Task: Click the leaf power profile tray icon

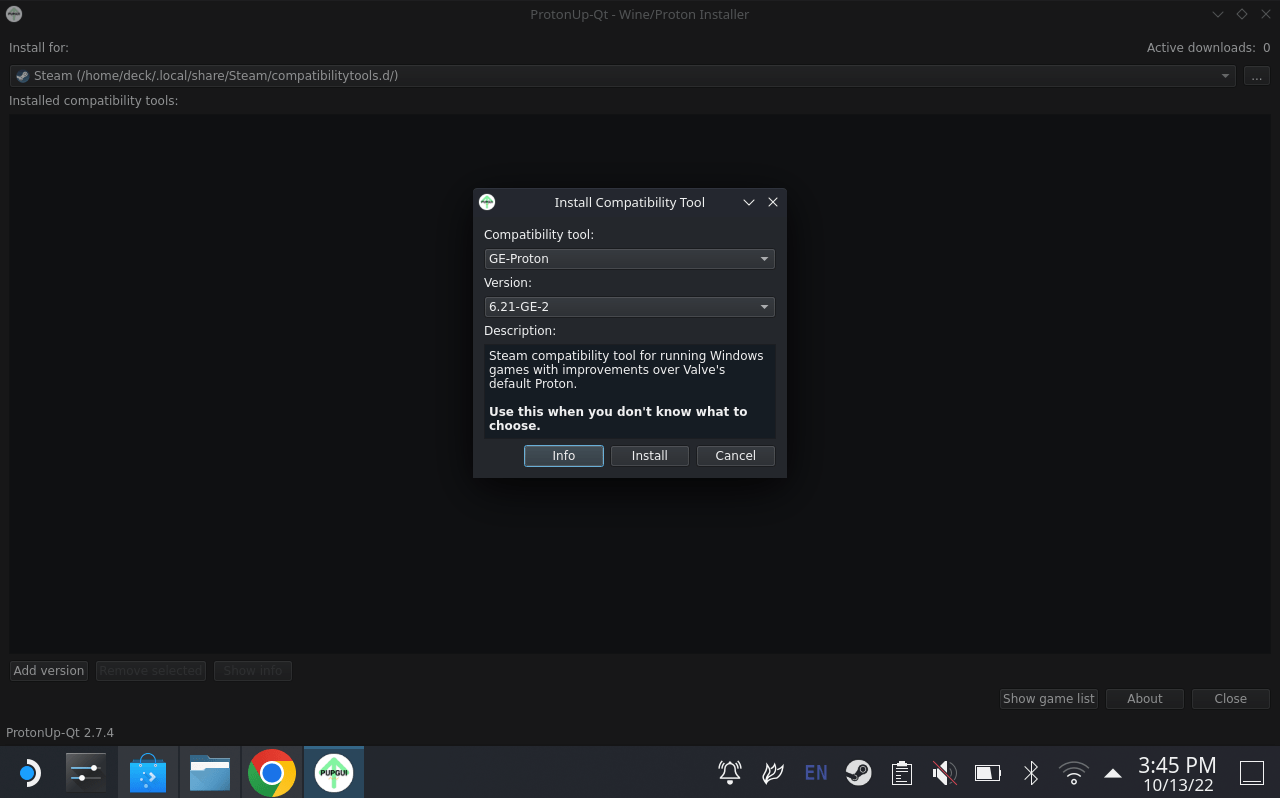Action: click(773, 773)
